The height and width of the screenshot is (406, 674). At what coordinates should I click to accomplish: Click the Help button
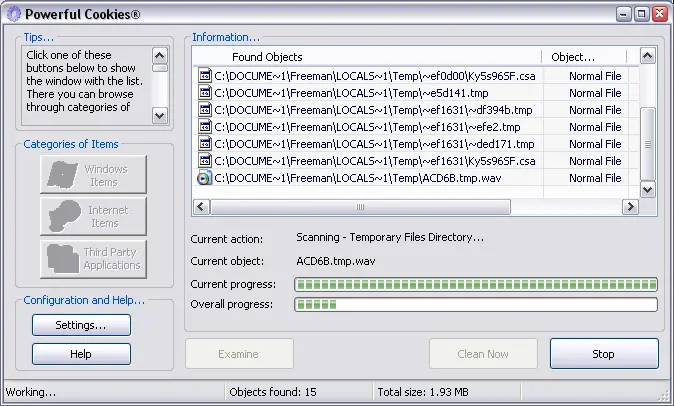(81, 354)
